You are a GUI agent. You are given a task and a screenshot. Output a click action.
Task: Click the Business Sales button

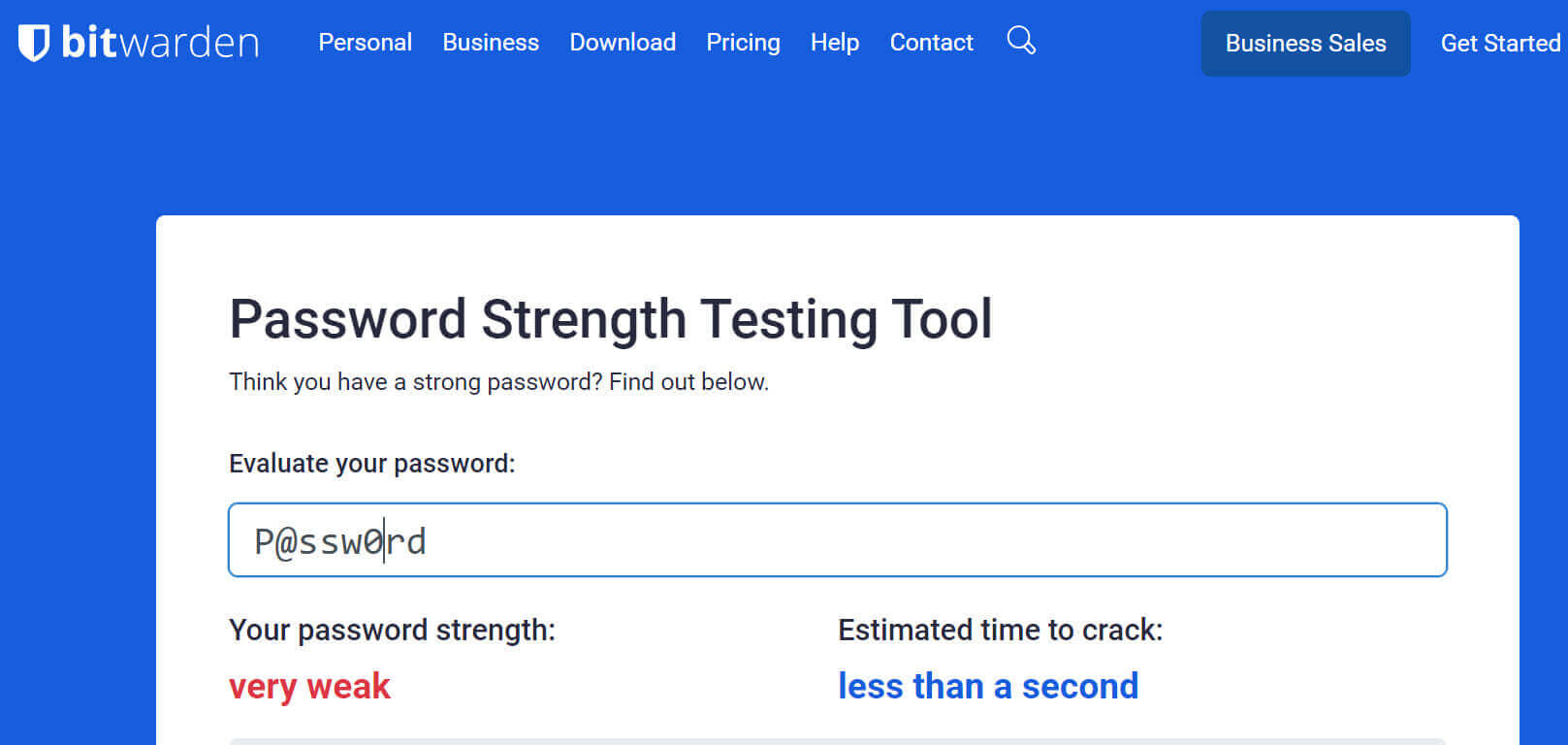1306,44
